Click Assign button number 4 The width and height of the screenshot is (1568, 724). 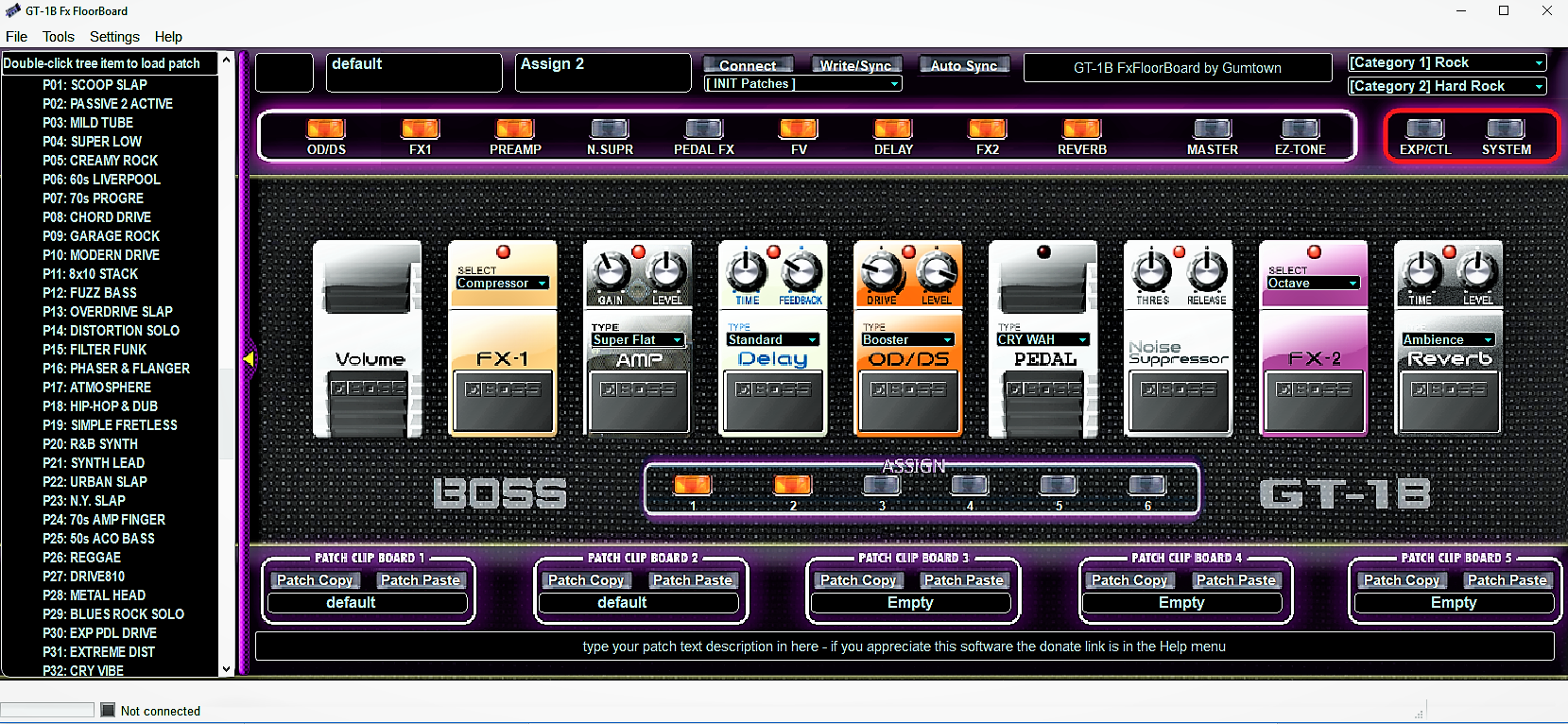(x=970, y=485)
